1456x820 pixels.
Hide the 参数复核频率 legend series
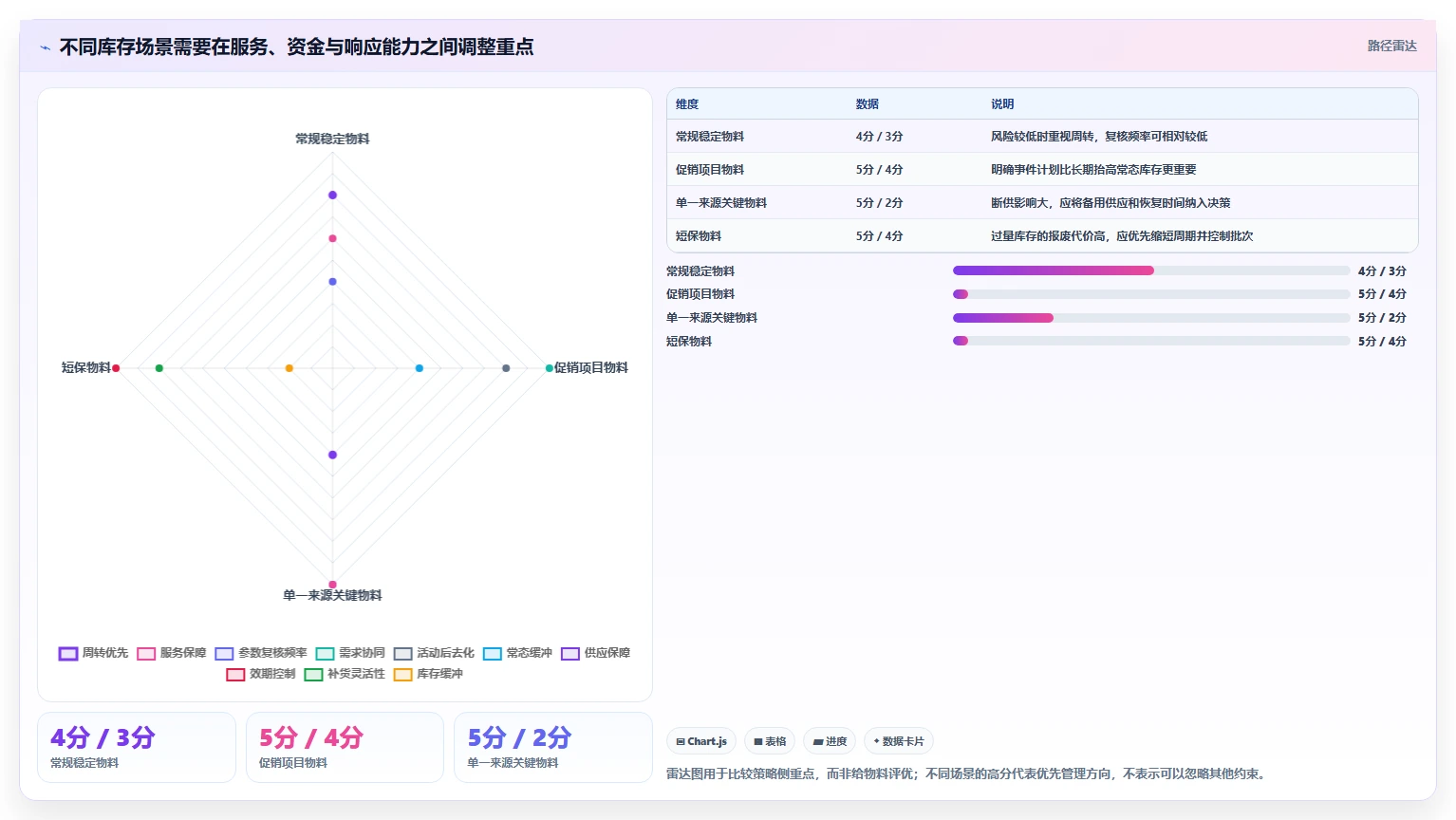click(x=261, y=653)
